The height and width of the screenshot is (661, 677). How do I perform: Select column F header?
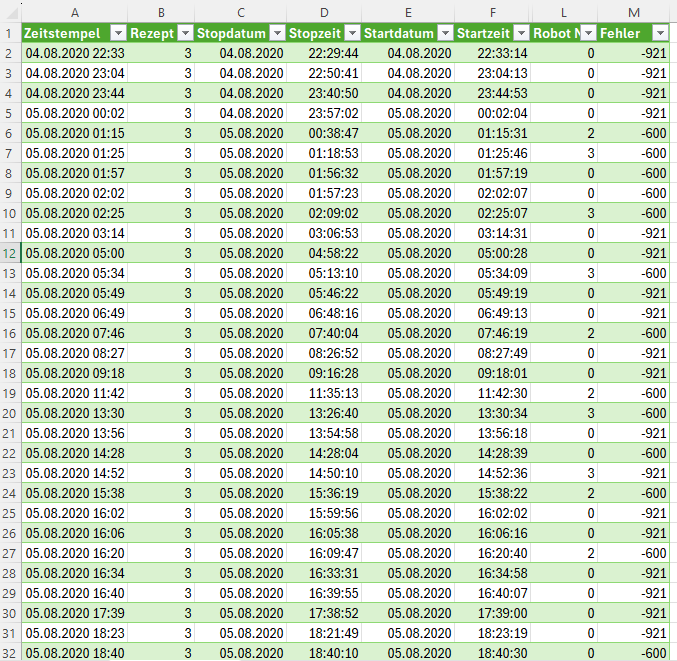point(493,13)
